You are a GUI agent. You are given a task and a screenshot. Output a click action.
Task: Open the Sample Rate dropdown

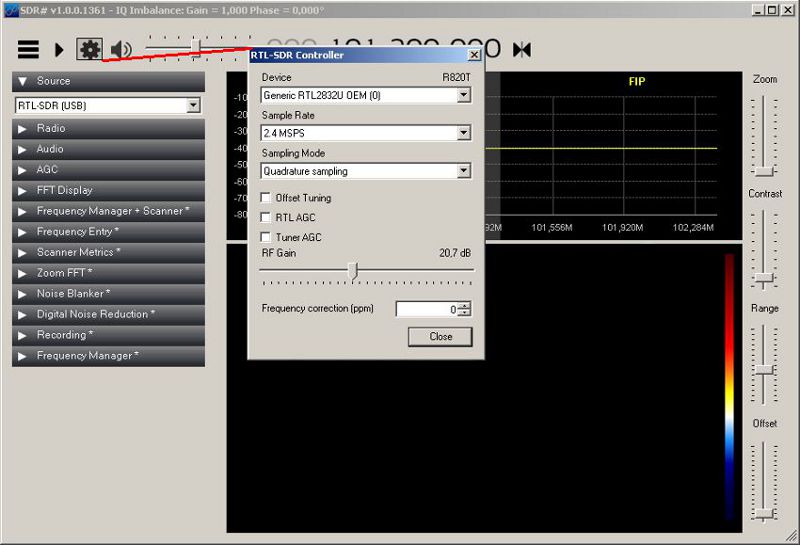coord(463,133)
